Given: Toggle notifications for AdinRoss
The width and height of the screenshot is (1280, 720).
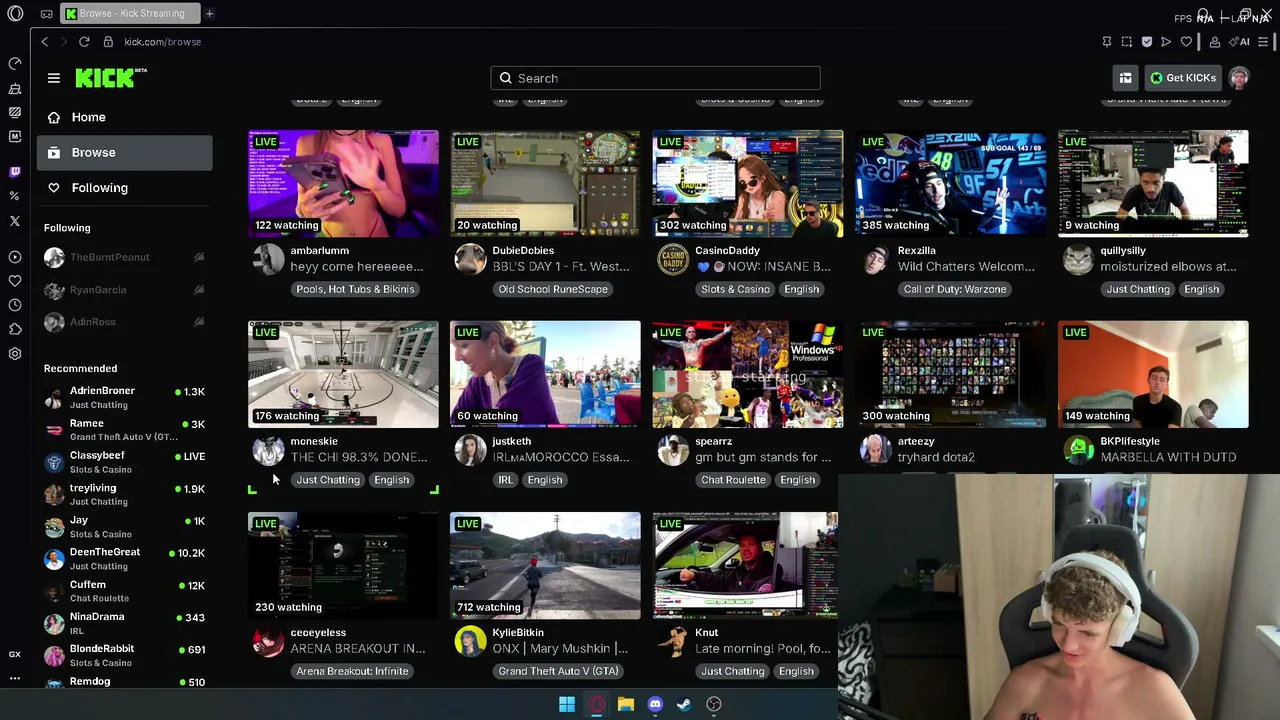Looking at the screenshot, I should (x=199, y=322).
